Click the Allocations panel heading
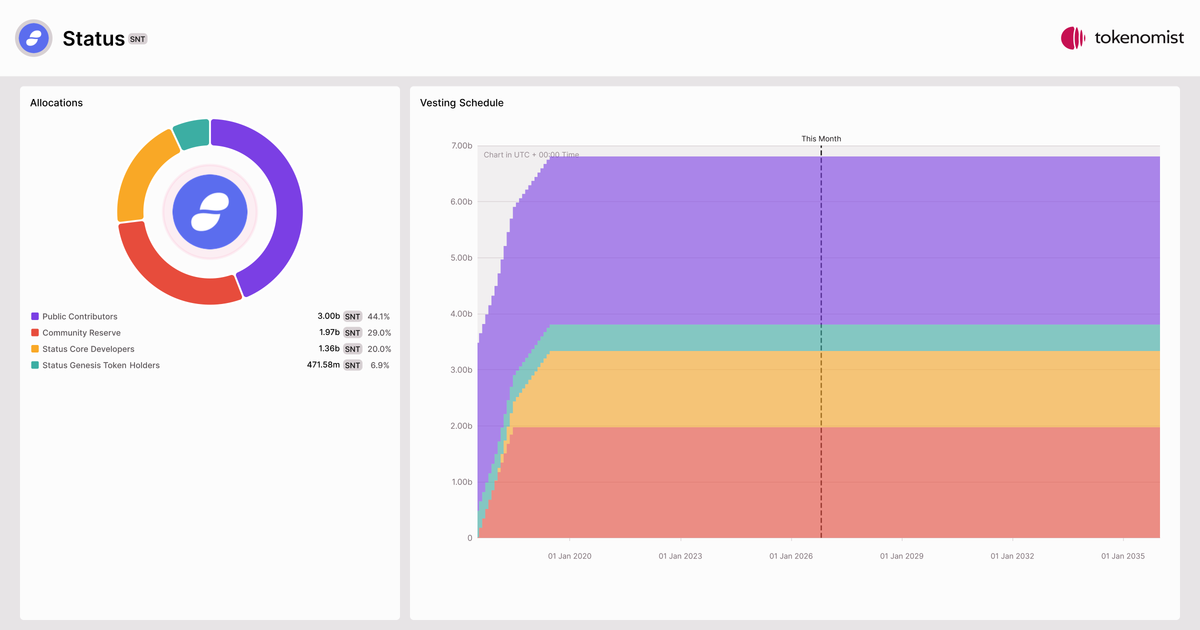 tap(56, 103)
